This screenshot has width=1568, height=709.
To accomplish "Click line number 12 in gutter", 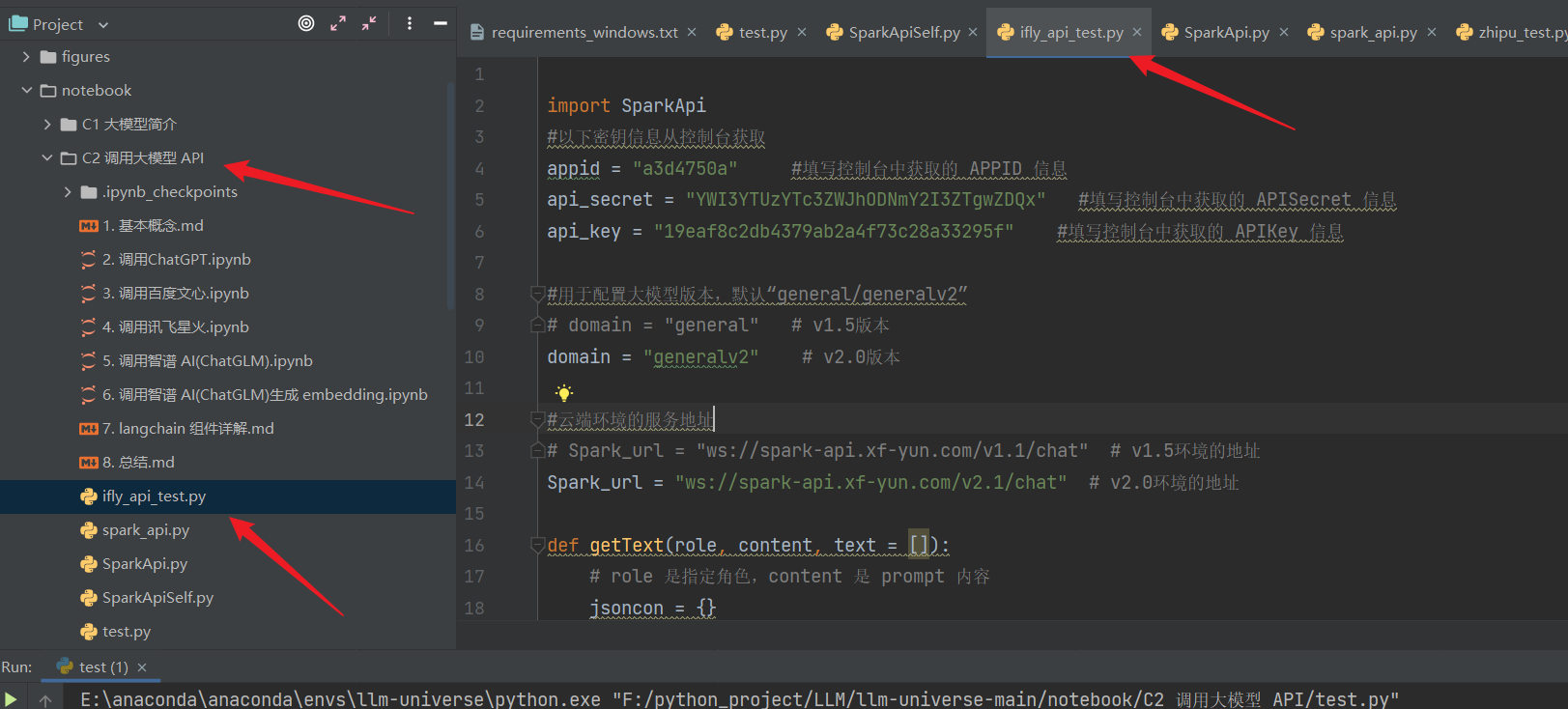I will (474, 420).
